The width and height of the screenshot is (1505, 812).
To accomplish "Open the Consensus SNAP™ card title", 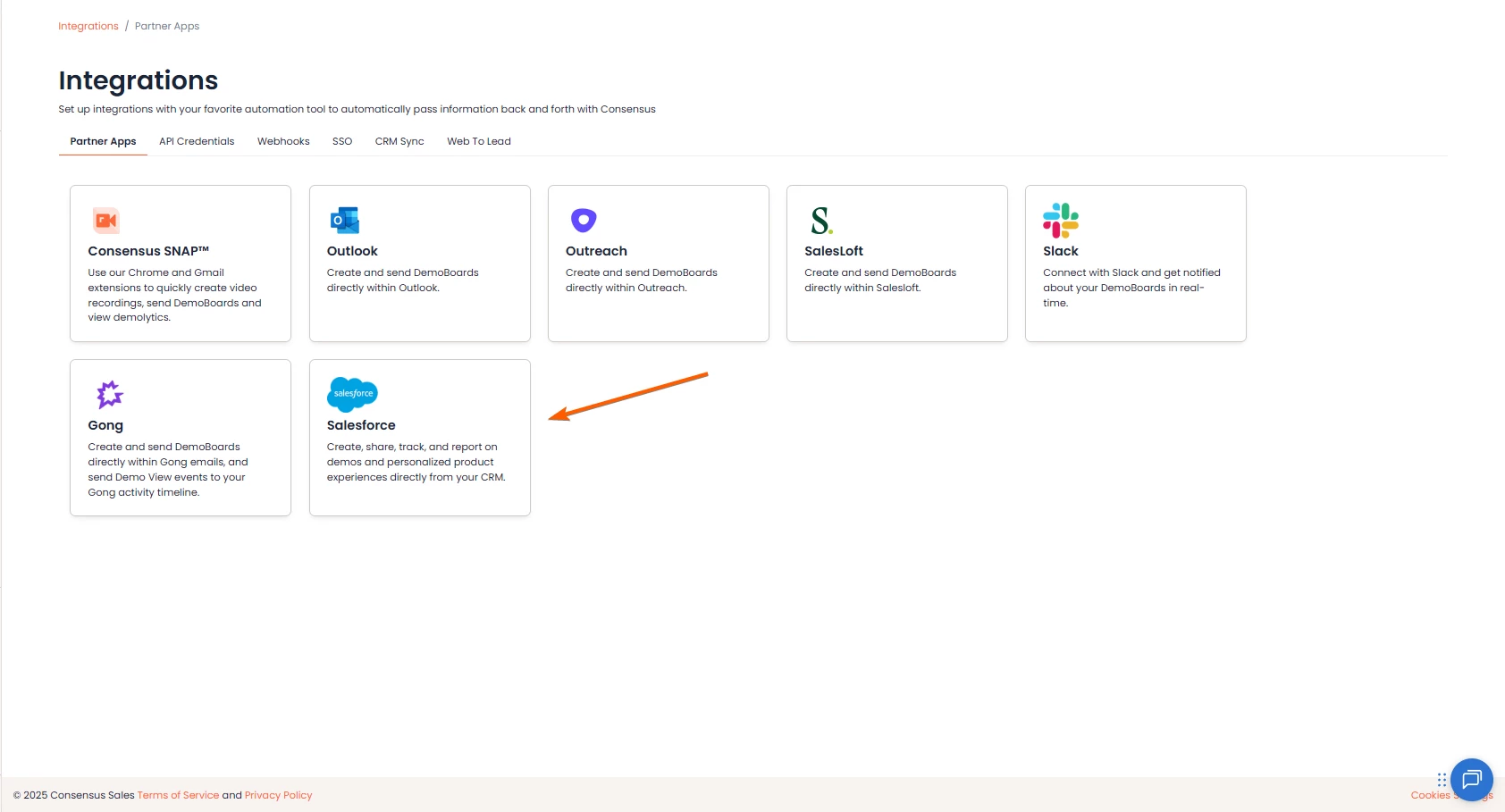I will (x=148, y=251).
